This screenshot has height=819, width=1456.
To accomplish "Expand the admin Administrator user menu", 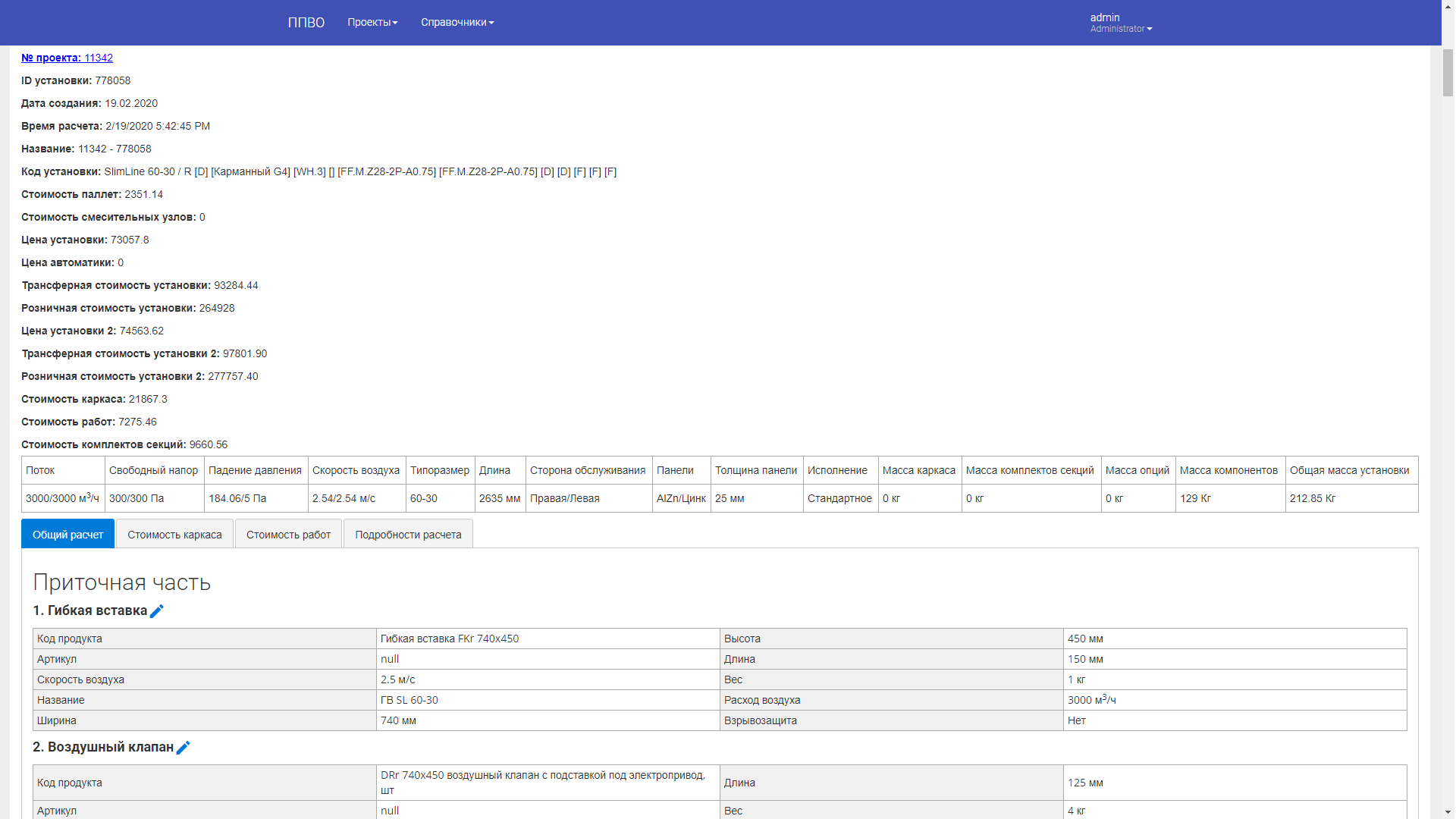I will tap(1121, 23).
